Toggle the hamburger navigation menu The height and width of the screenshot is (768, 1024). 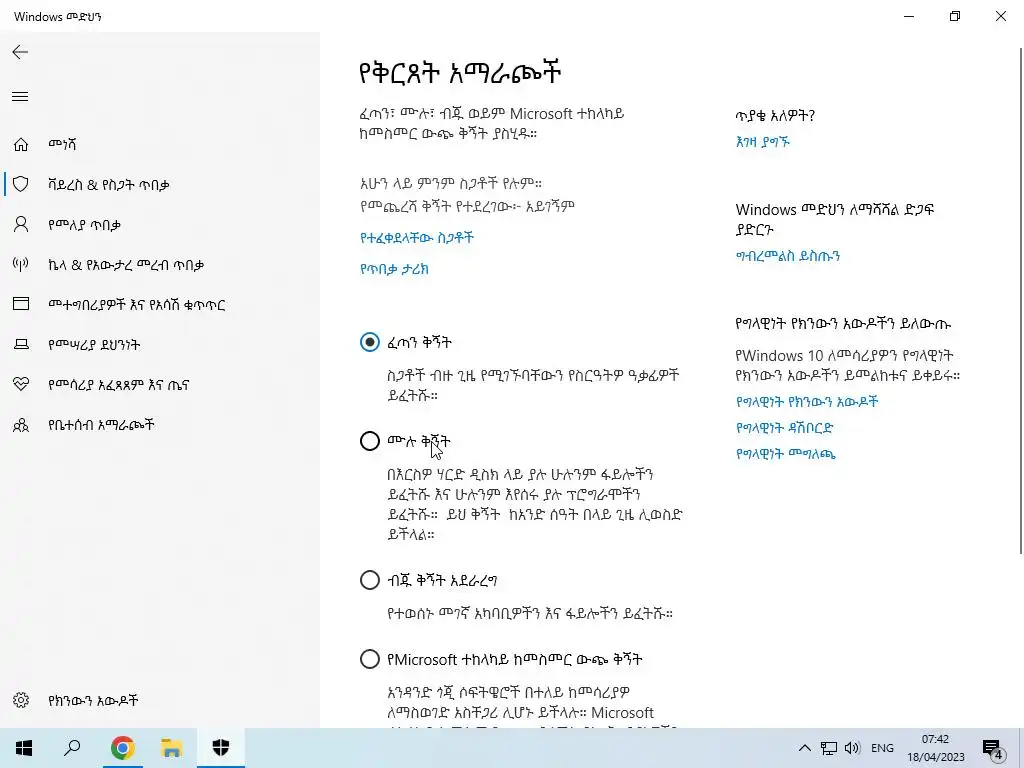(20, 97)
